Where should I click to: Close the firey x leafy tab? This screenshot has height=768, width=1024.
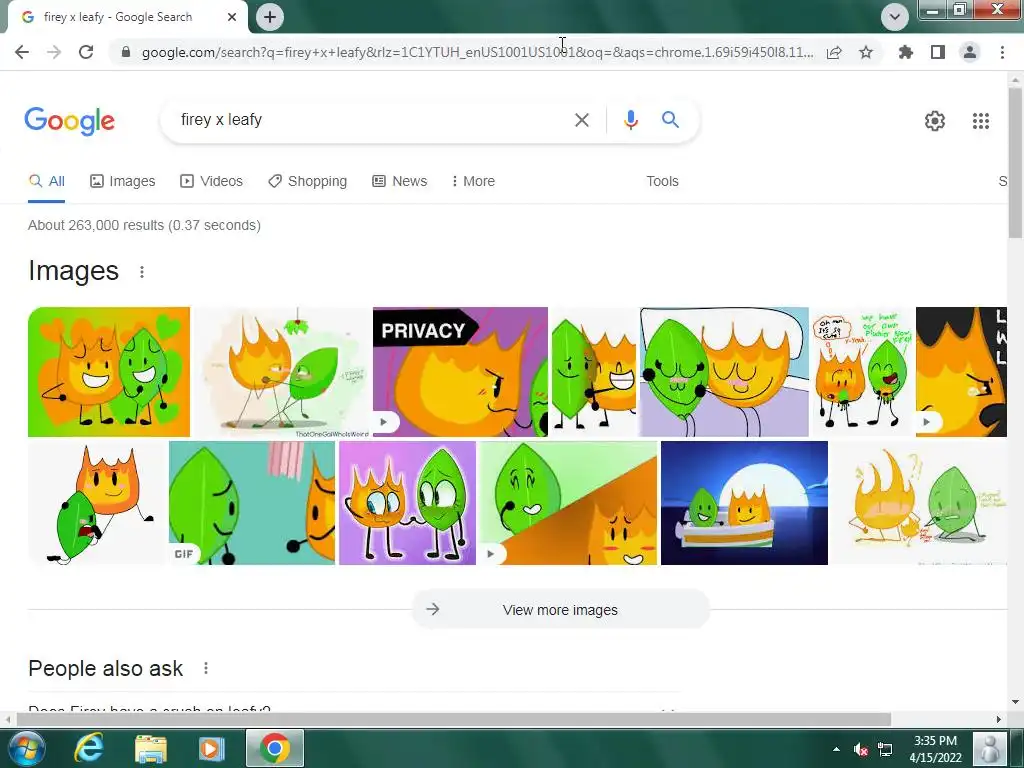[232, 17]
